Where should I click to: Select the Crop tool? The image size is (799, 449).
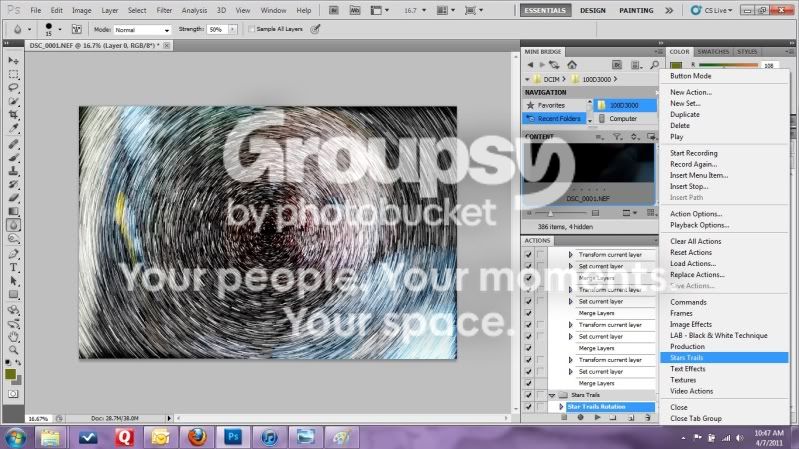point(13,115)
